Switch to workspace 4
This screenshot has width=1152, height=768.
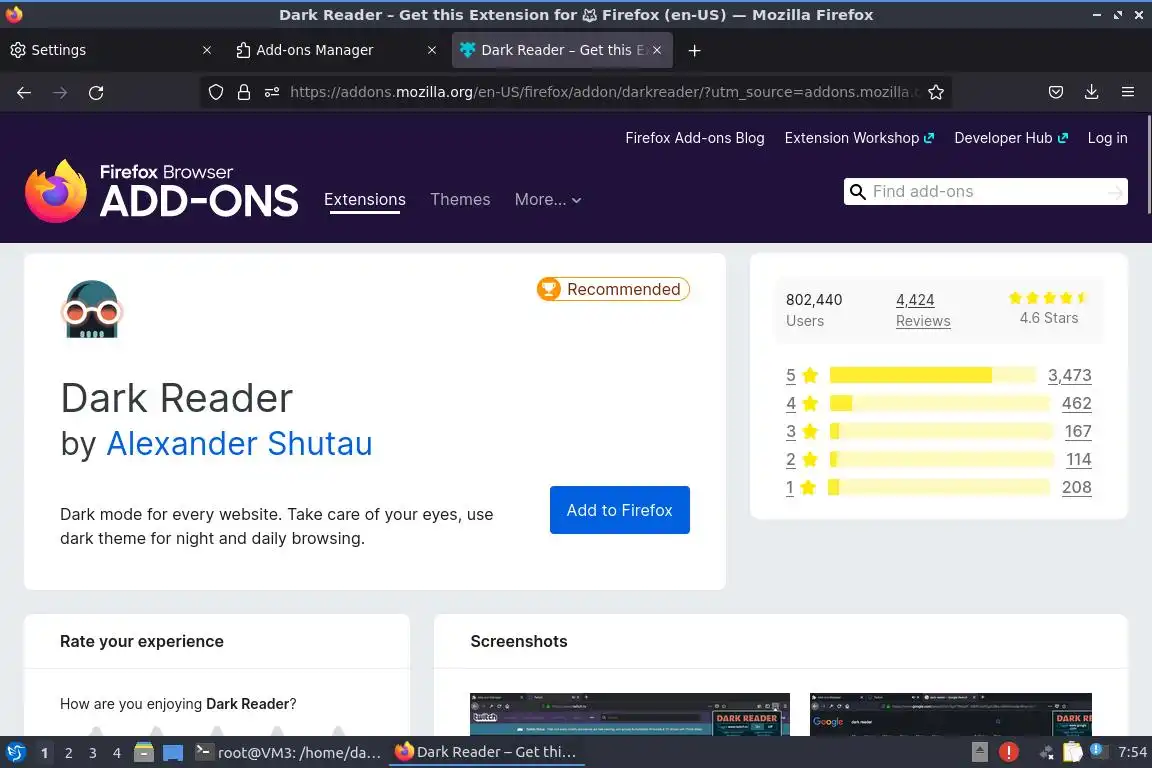[117, 753]
